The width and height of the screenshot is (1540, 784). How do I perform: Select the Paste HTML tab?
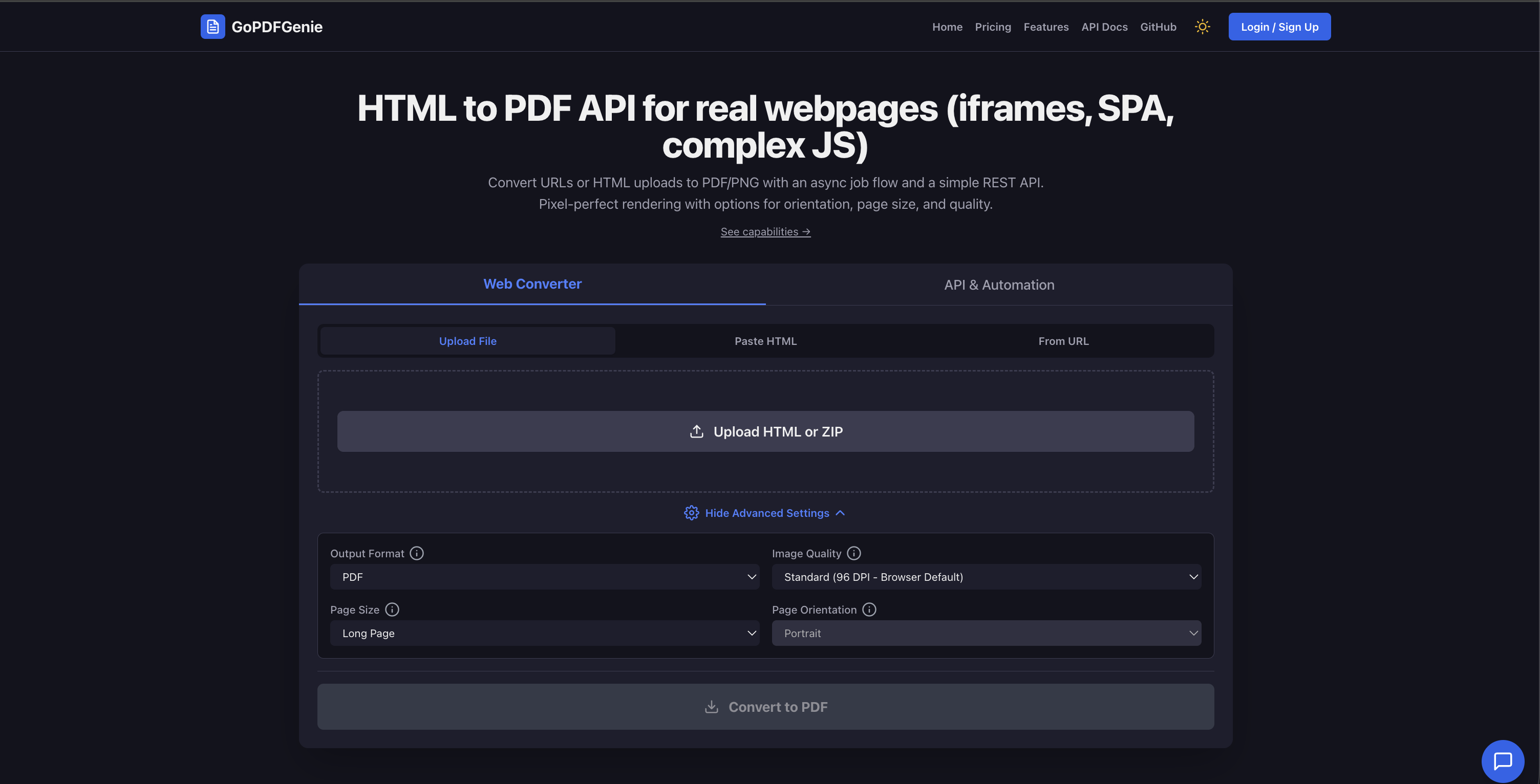(x=765, y=341)
